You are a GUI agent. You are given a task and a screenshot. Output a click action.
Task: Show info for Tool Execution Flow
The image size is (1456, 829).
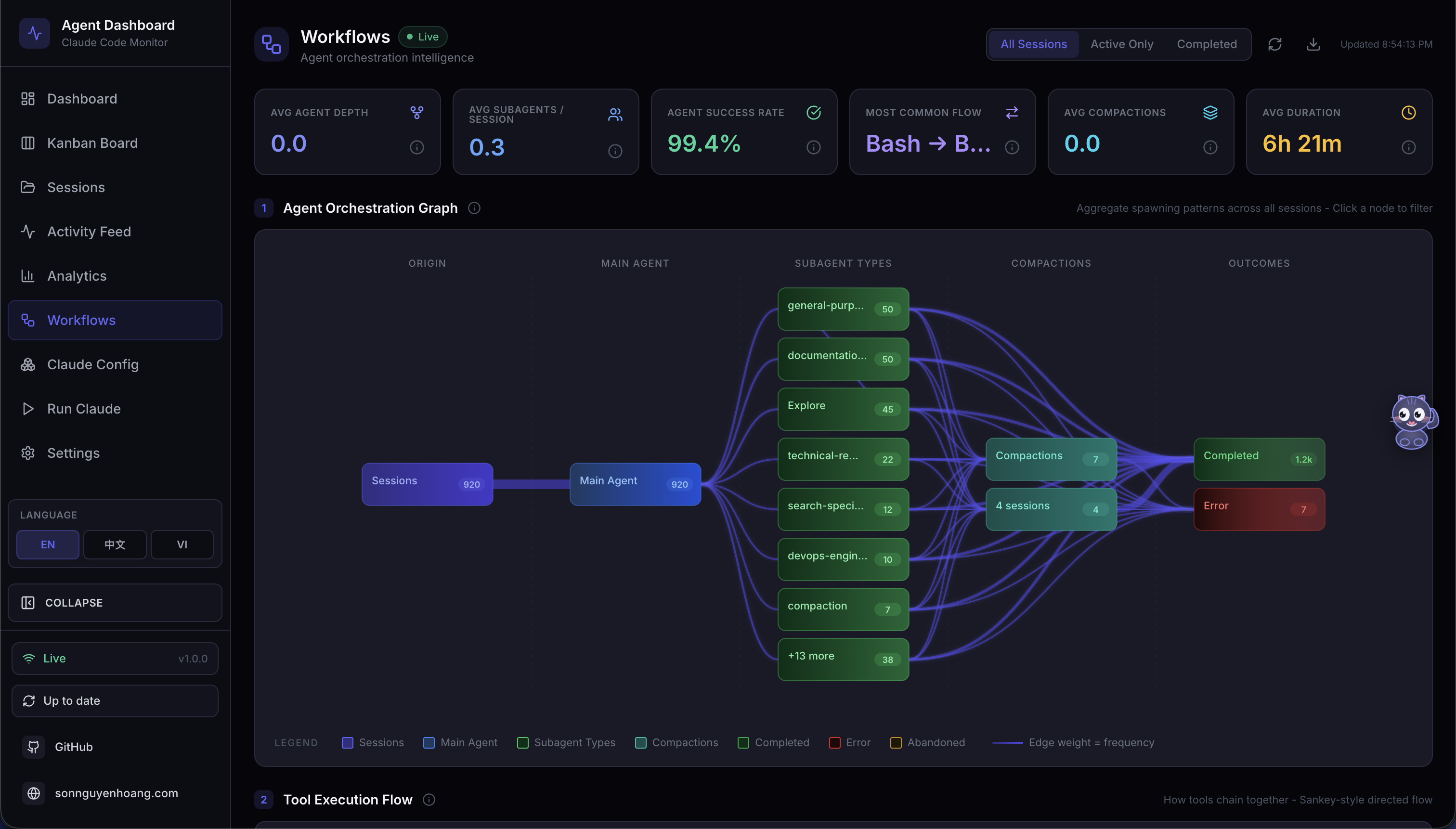[429, 800]
